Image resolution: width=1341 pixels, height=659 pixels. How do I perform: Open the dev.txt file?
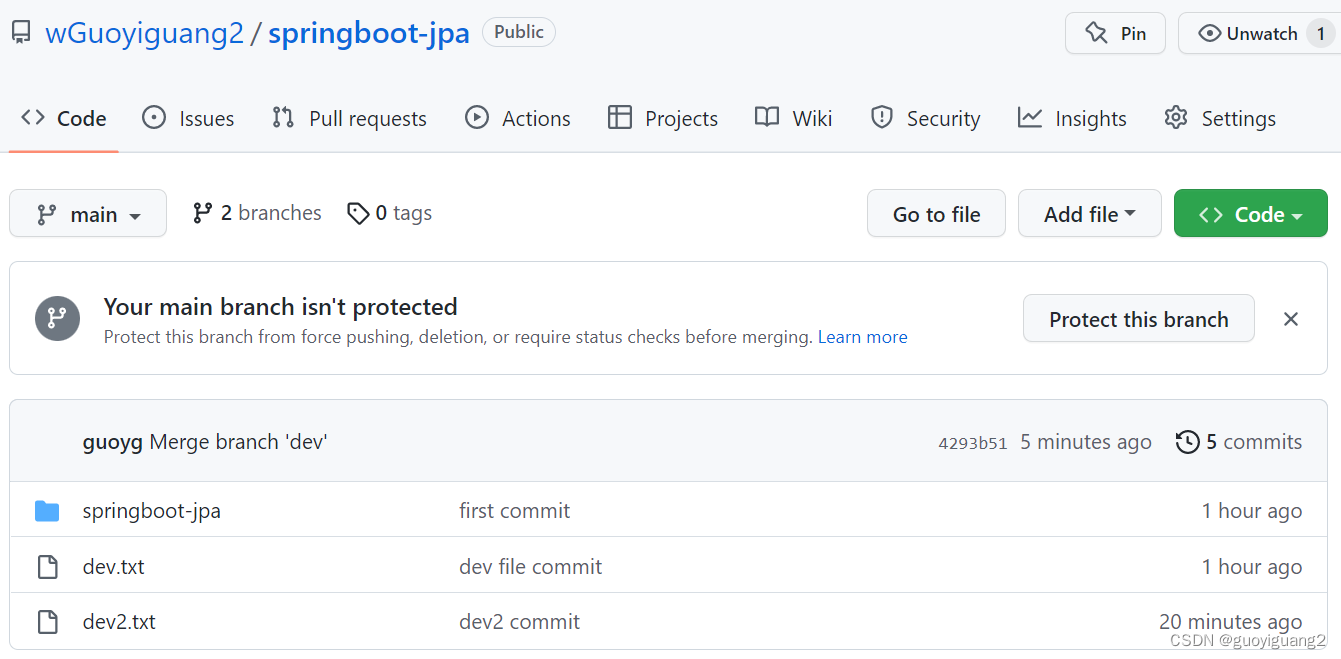coord(114,567)
